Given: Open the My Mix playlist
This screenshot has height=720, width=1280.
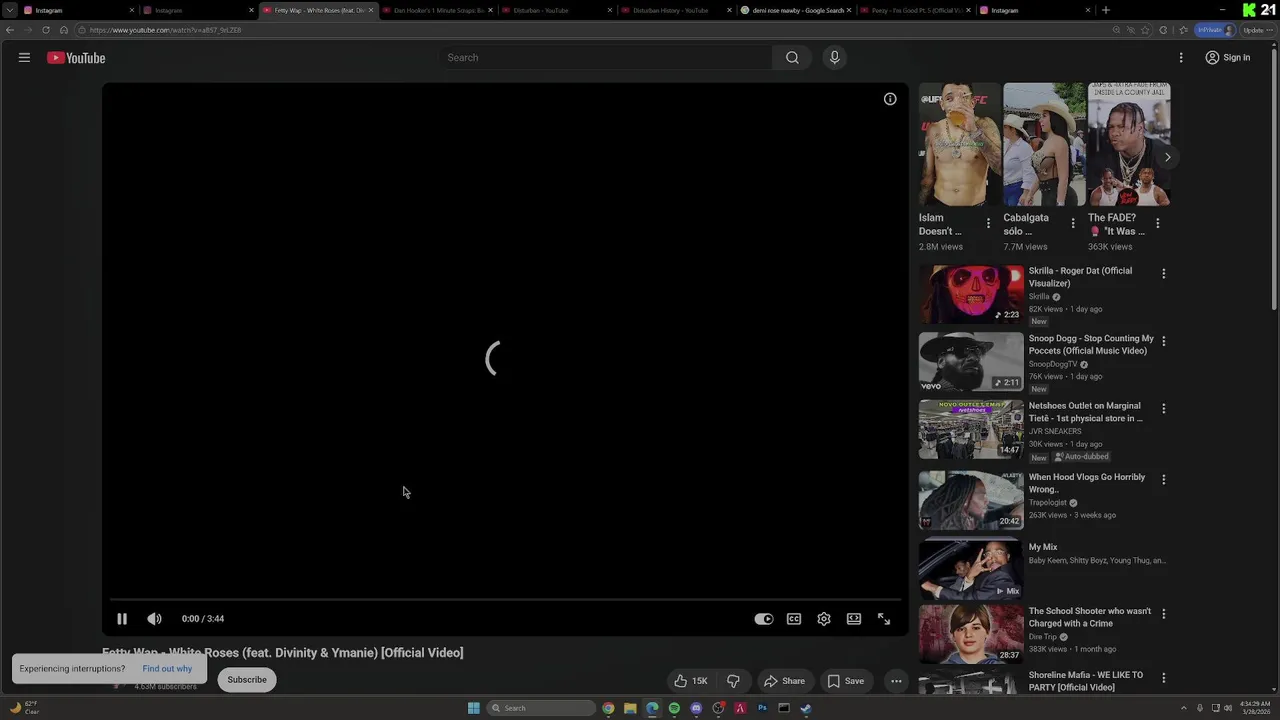Looking at the screenshot, I should [x=971, y=568].
